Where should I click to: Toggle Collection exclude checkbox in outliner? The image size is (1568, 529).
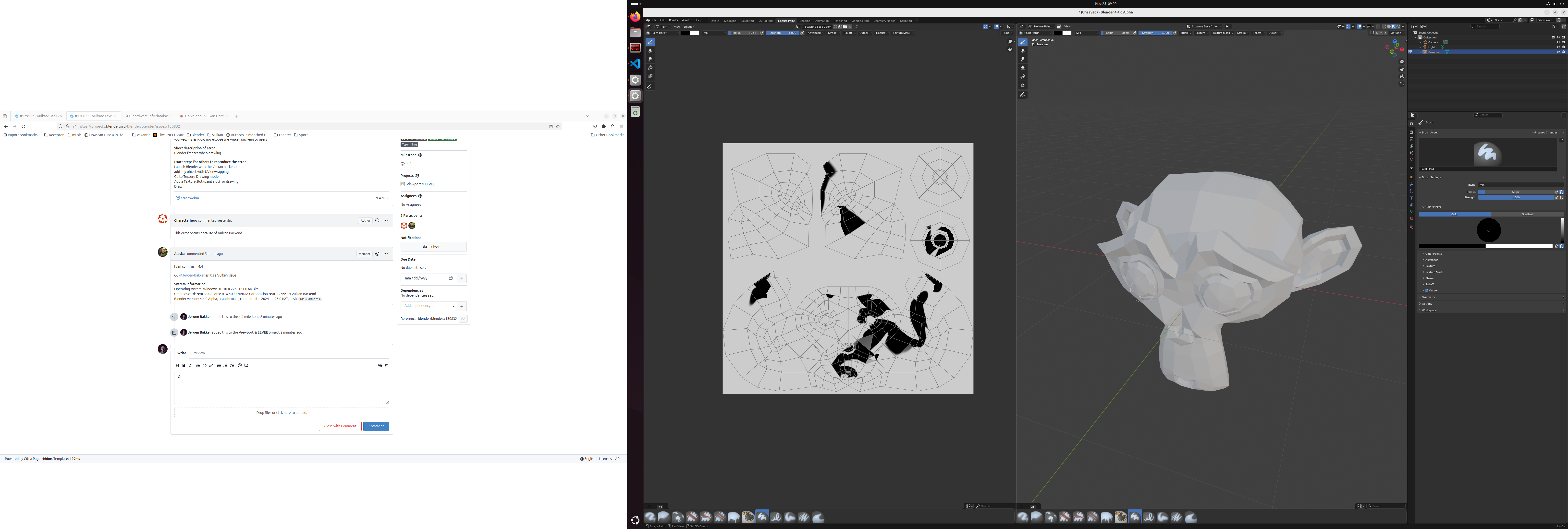tap(1553, 37)
